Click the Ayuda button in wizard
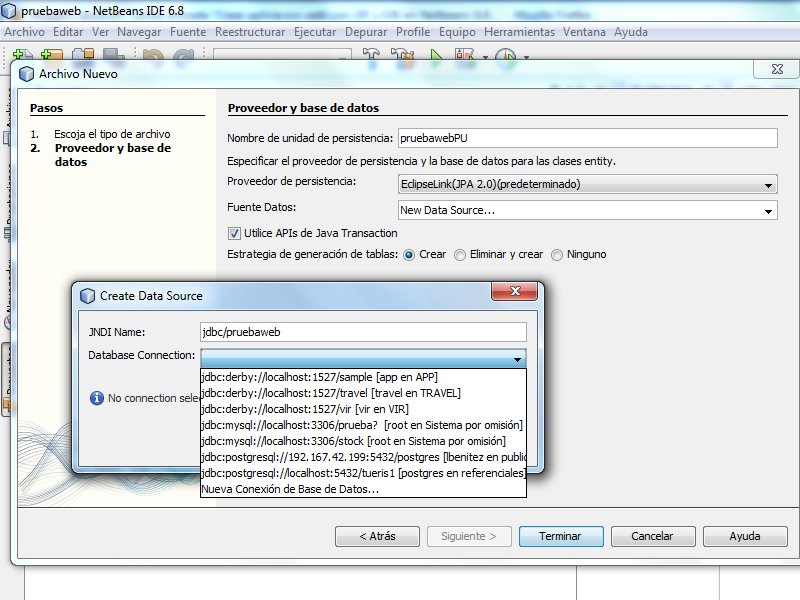 point(745,536)
